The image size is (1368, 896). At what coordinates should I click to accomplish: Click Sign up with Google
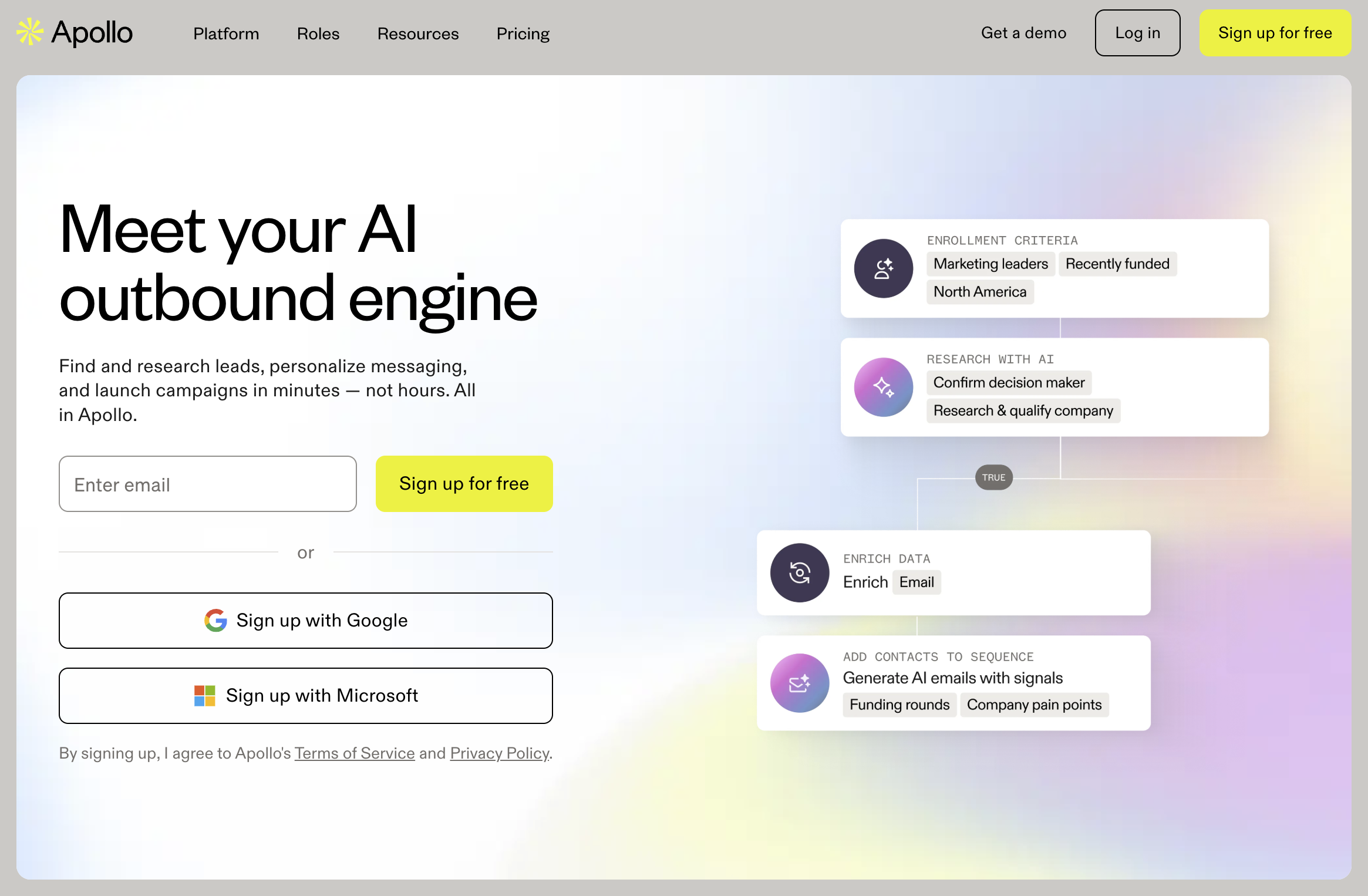tap(306, 621)
